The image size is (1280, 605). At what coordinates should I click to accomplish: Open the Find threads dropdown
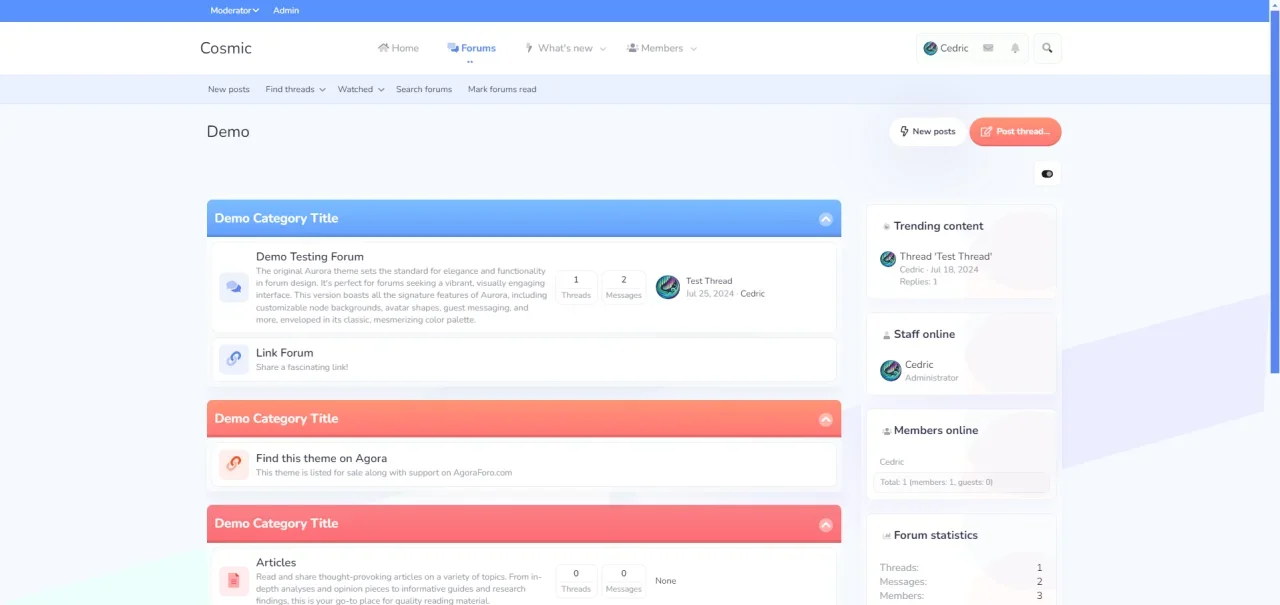tap(295, 89)
